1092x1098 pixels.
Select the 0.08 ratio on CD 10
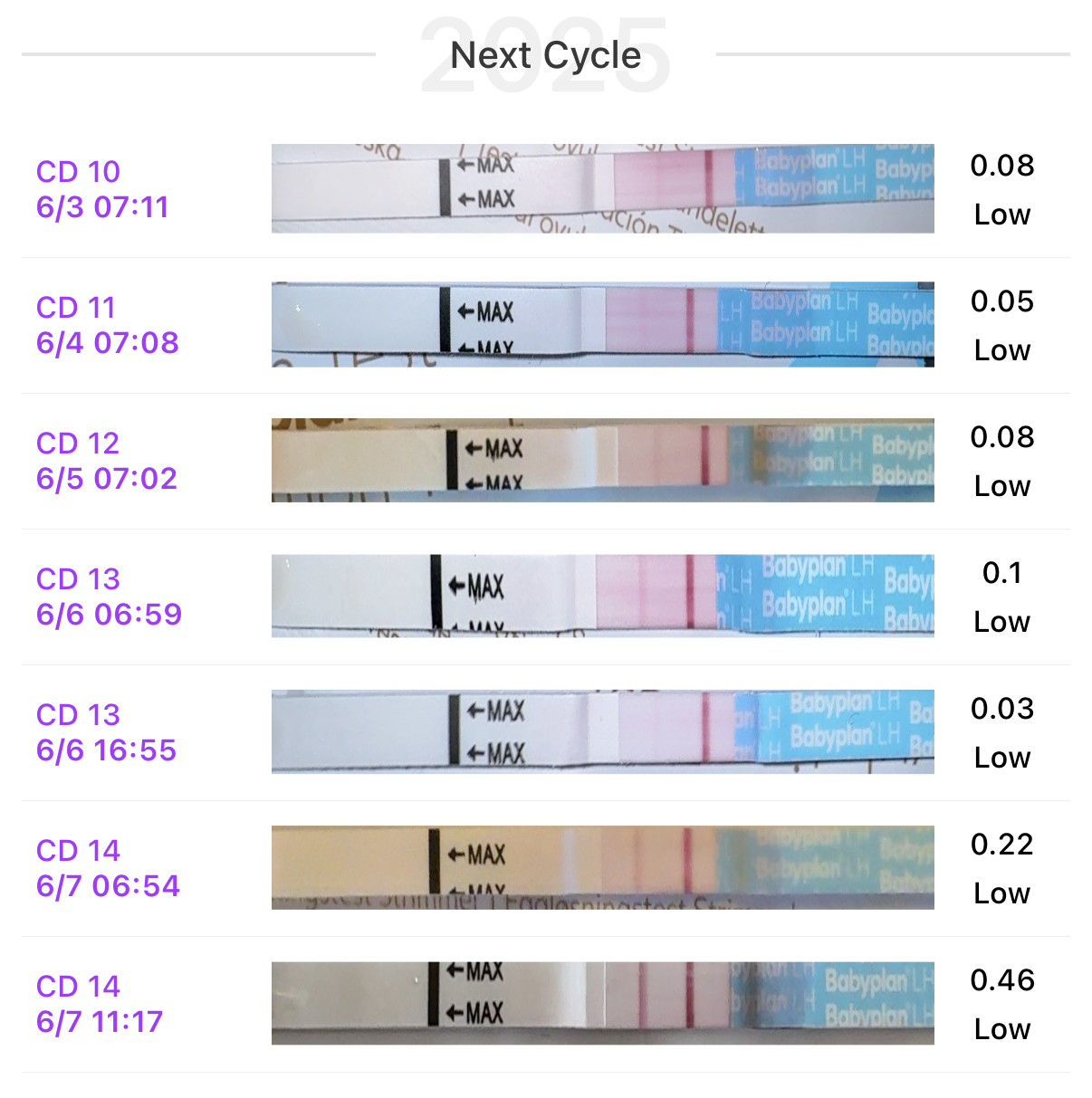1001,166
